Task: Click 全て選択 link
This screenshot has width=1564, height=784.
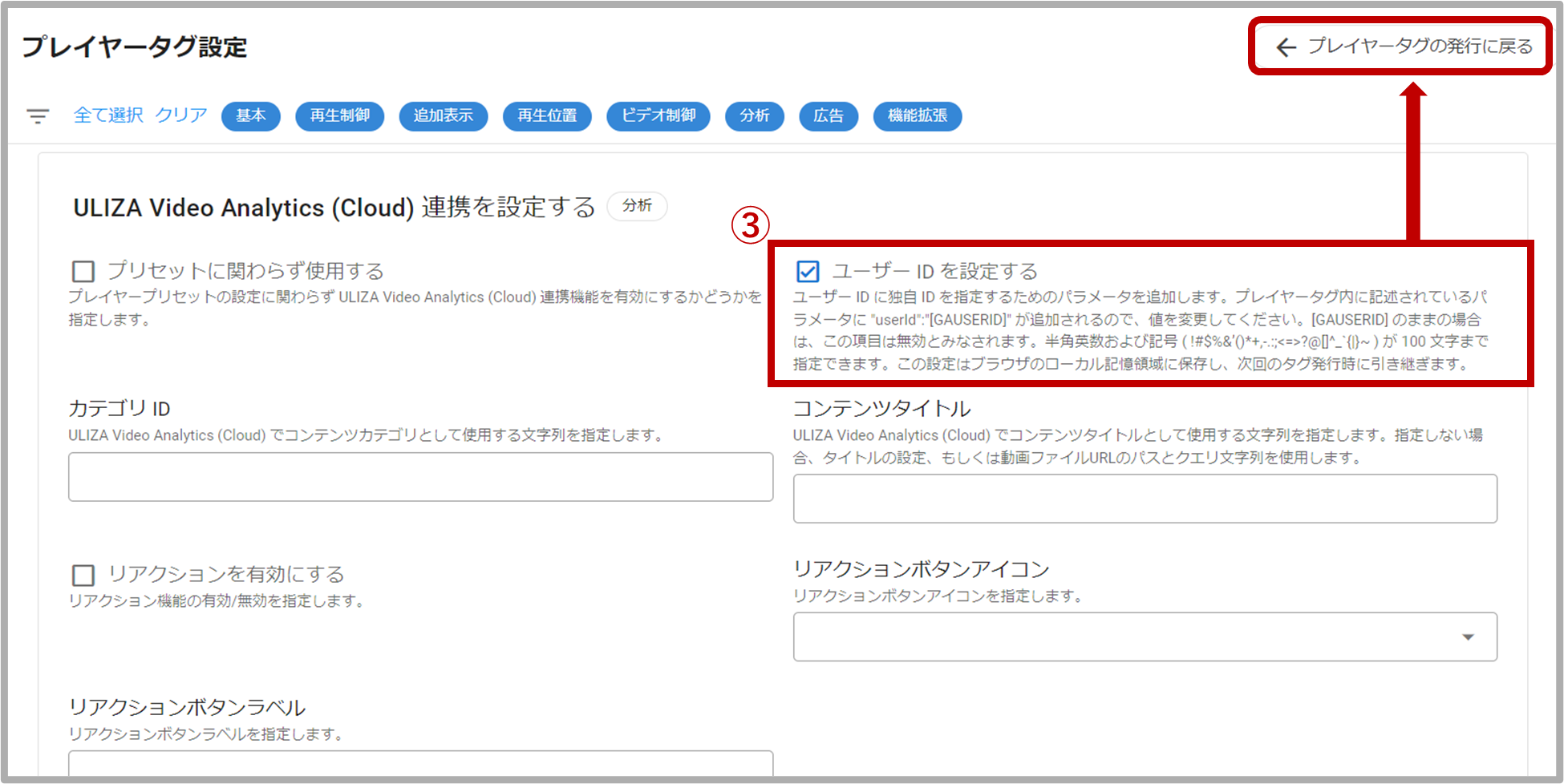Action: point(108,115)
